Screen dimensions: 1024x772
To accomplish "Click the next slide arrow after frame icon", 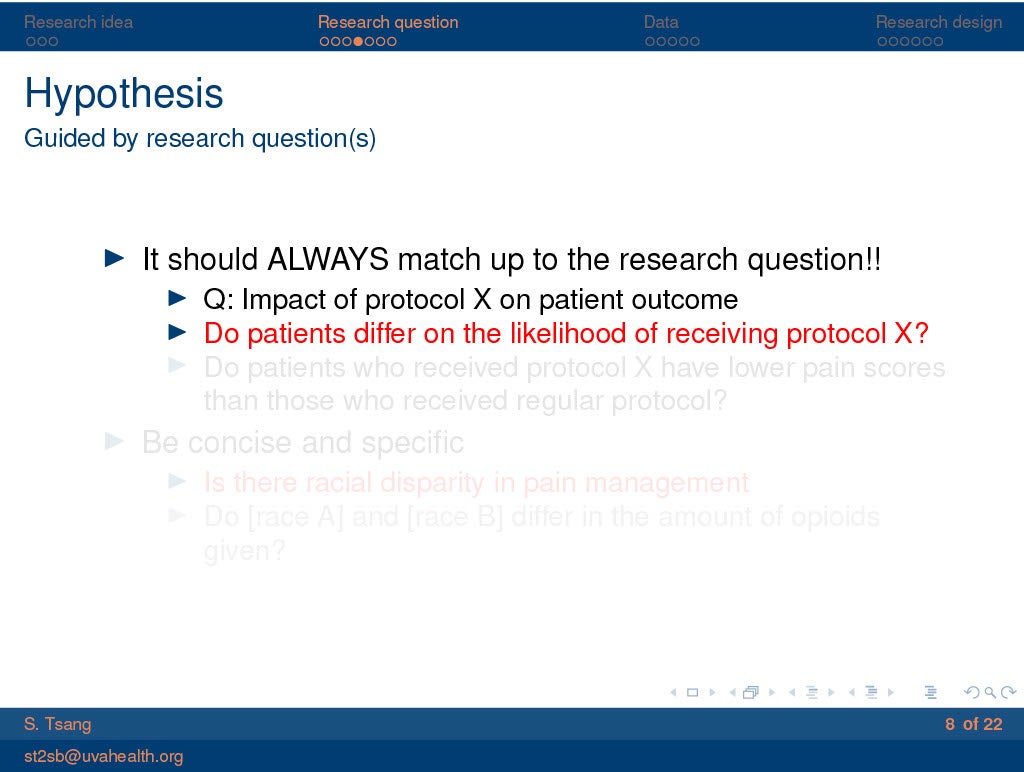I will (711, 692).
